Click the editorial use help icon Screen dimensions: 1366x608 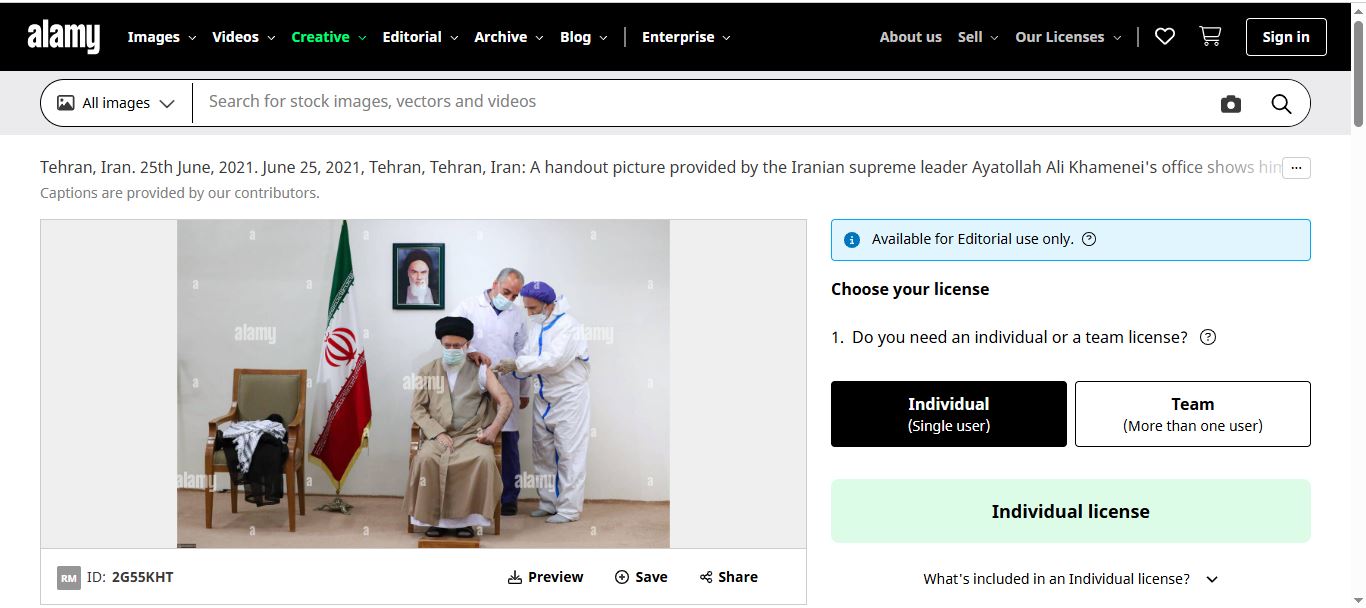[x=1089, y=239]
